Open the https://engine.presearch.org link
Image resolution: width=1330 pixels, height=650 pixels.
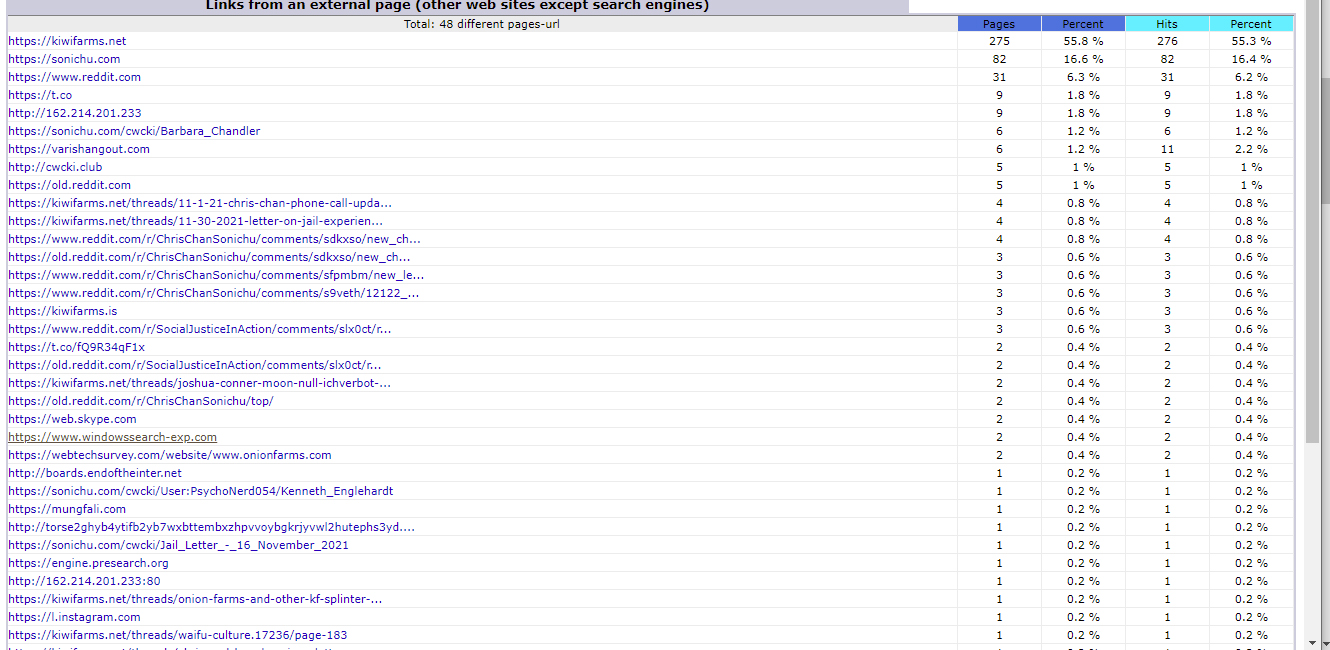pos(88,563)
